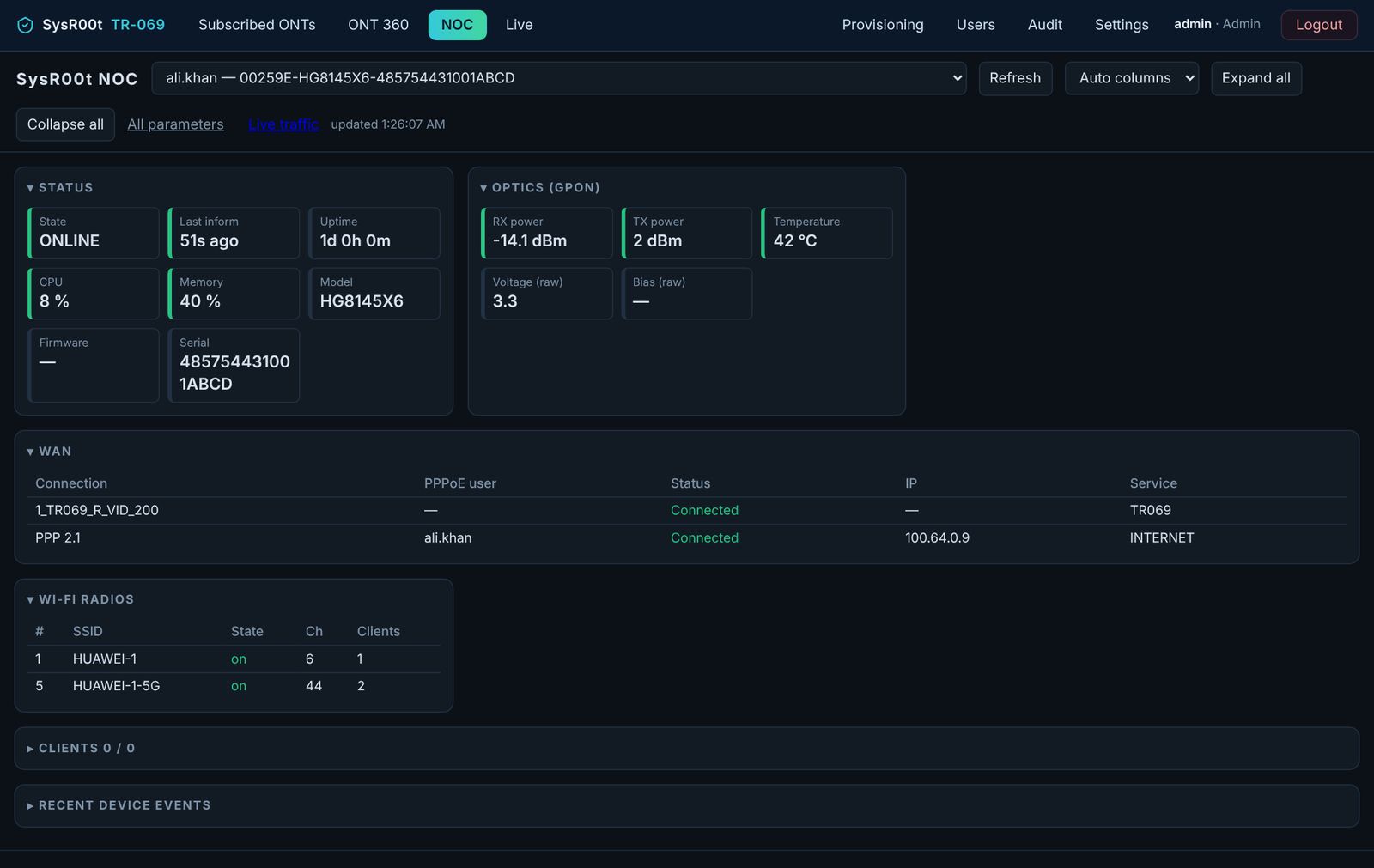This screenshot has width=1374, height=868.
Task: Open Settings from top navigation
Action: 1122,25
